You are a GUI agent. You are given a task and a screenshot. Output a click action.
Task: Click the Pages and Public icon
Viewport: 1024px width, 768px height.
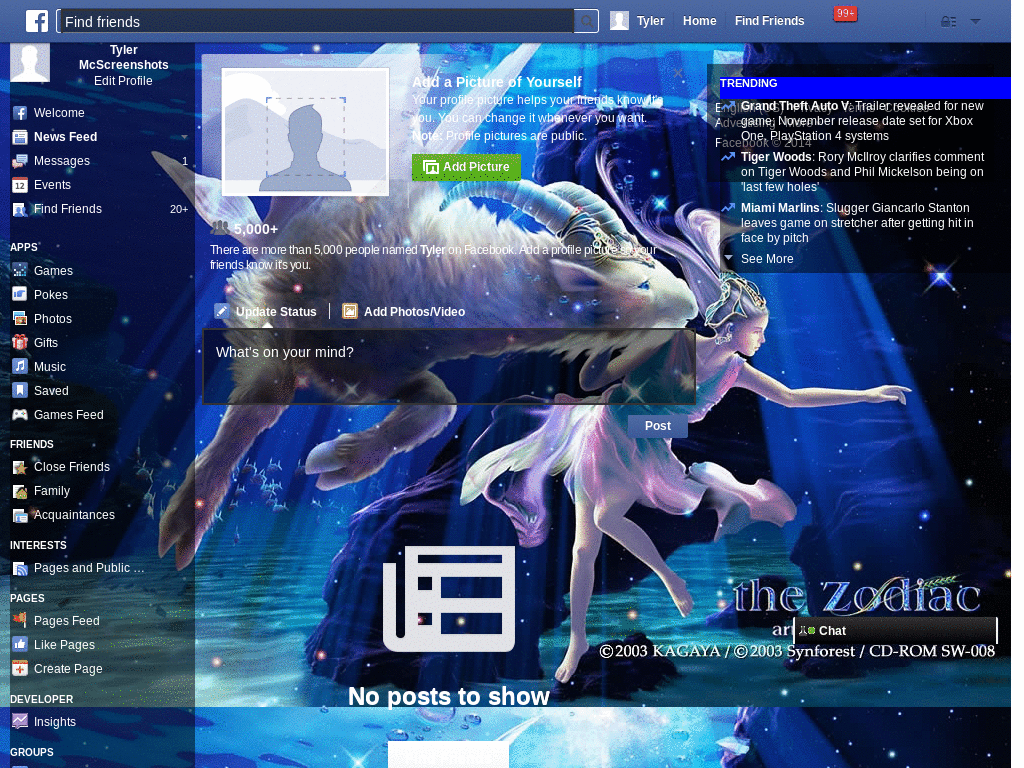20,568
